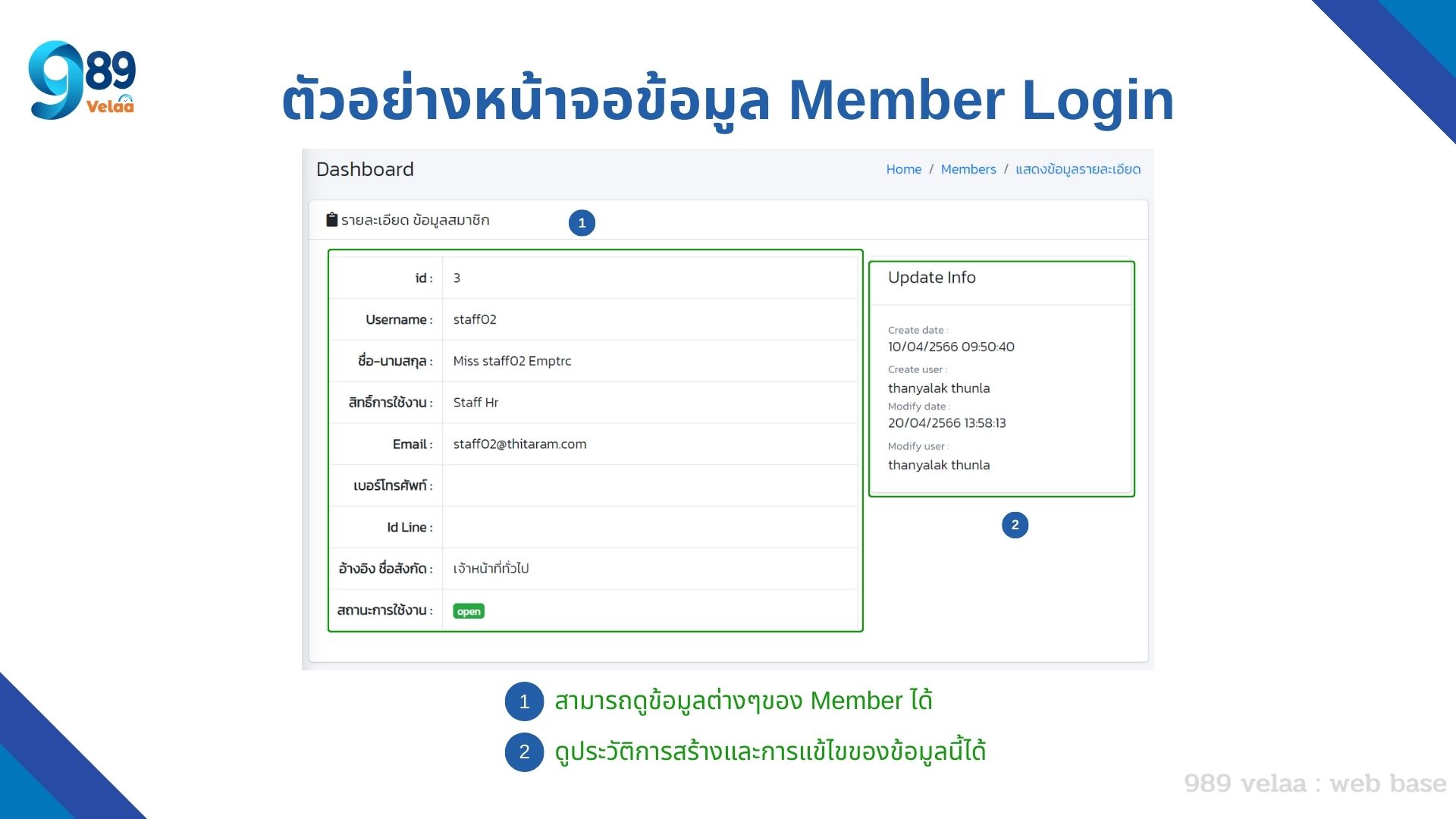
Task: Click the green open status badge
Action: [468, 611]
